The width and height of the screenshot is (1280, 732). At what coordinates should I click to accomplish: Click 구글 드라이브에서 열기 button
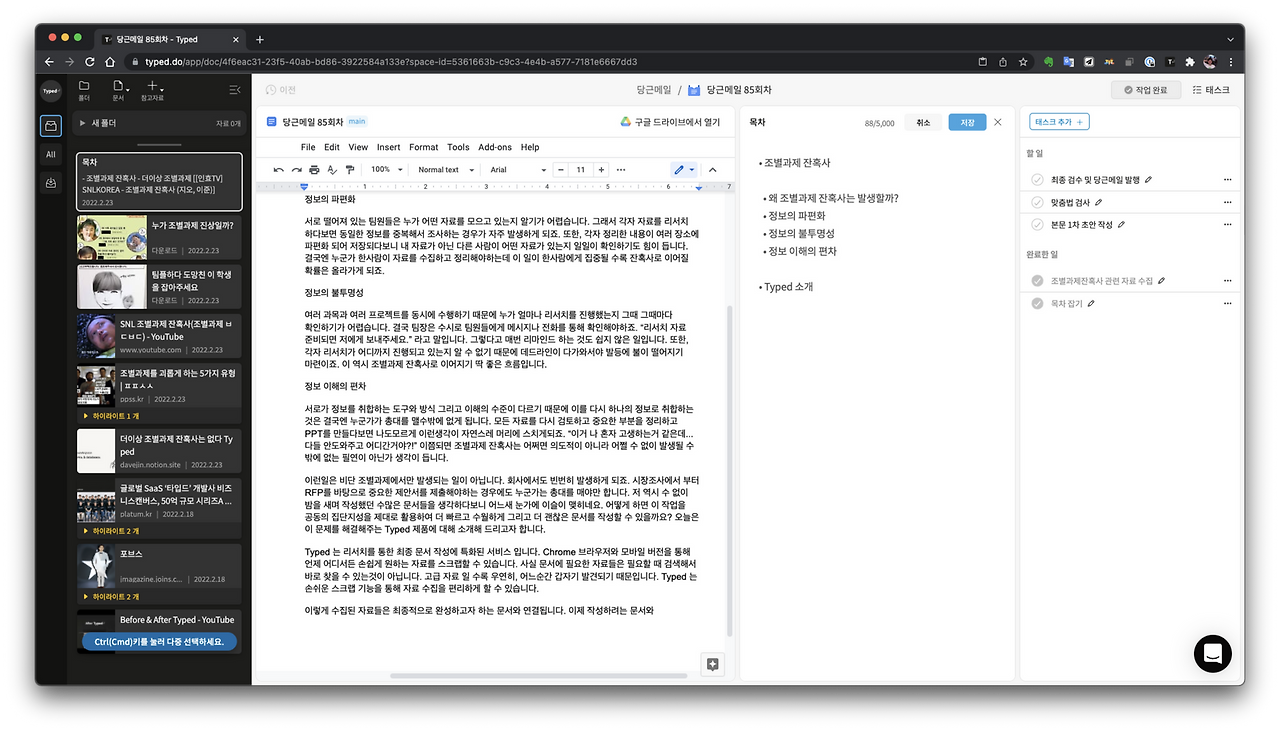pyautogui.click(x=670, y=122)
